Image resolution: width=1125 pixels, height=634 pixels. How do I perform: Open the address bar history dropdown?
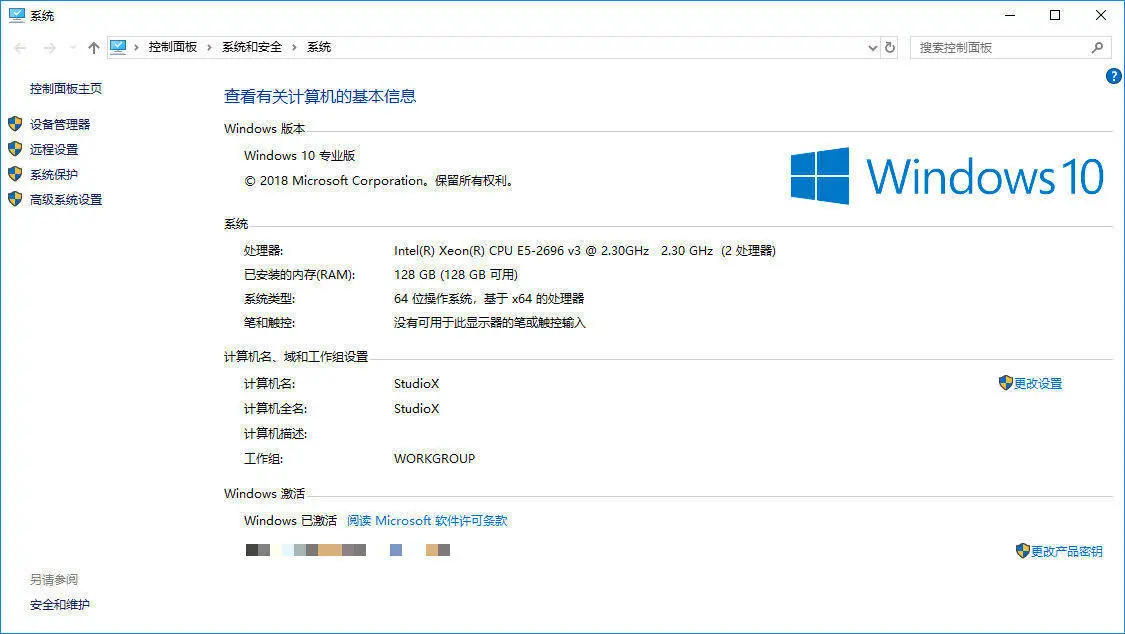coord(872,48)
